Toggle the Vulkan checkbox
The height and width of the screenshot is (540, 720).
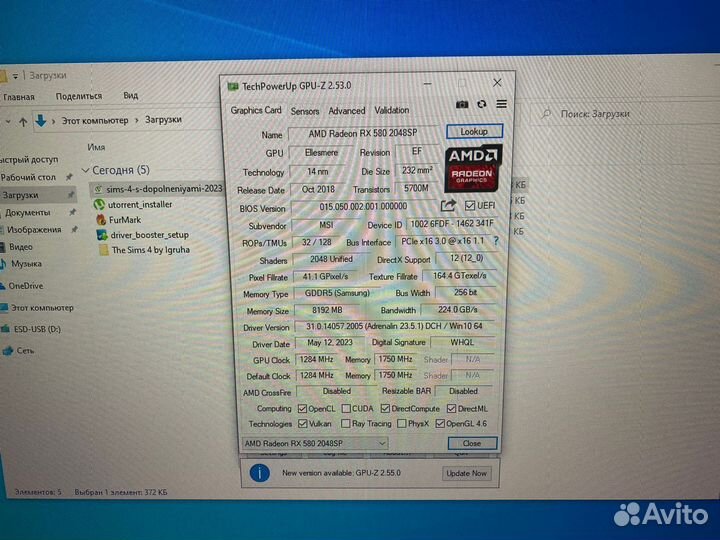(303, 423)
